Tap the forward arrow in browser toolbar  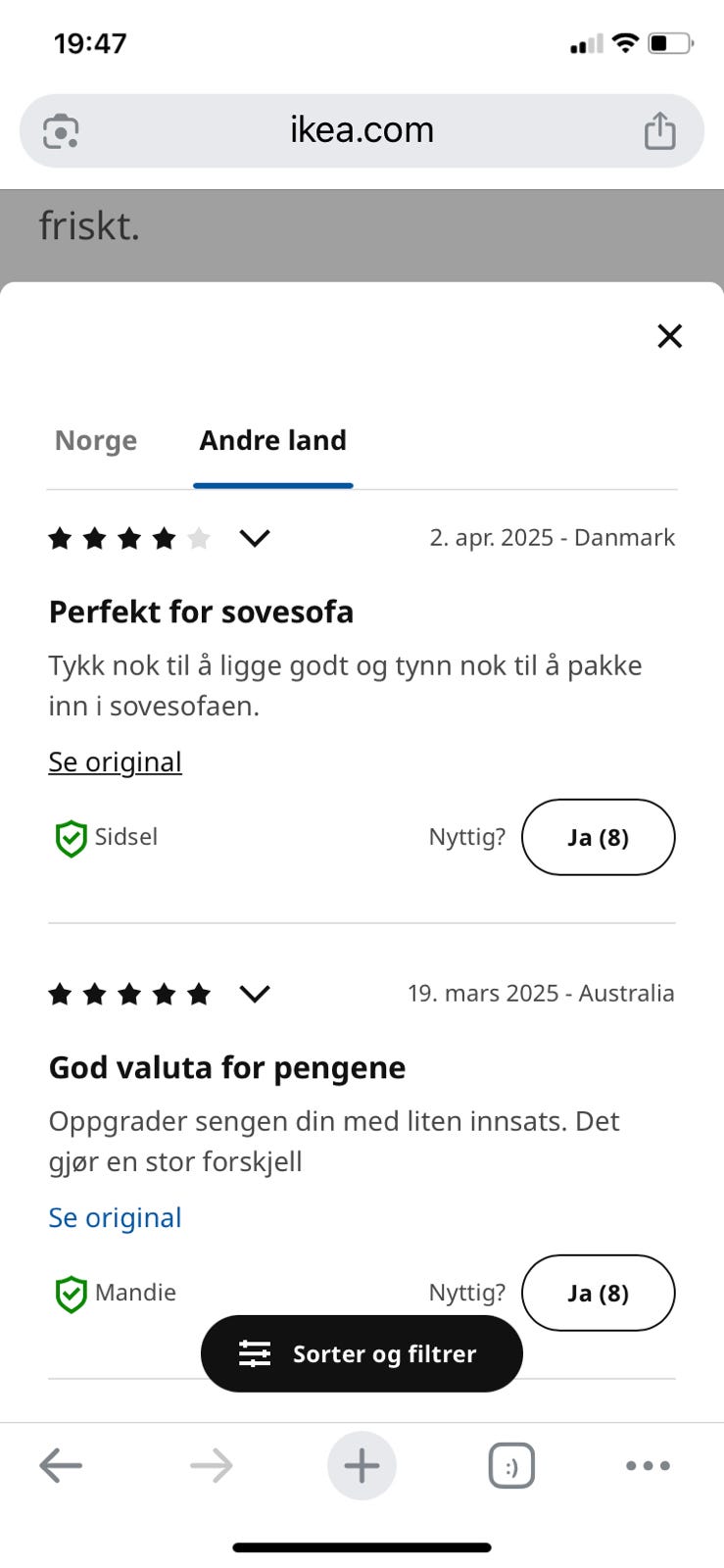click(x=212, y=1466)
